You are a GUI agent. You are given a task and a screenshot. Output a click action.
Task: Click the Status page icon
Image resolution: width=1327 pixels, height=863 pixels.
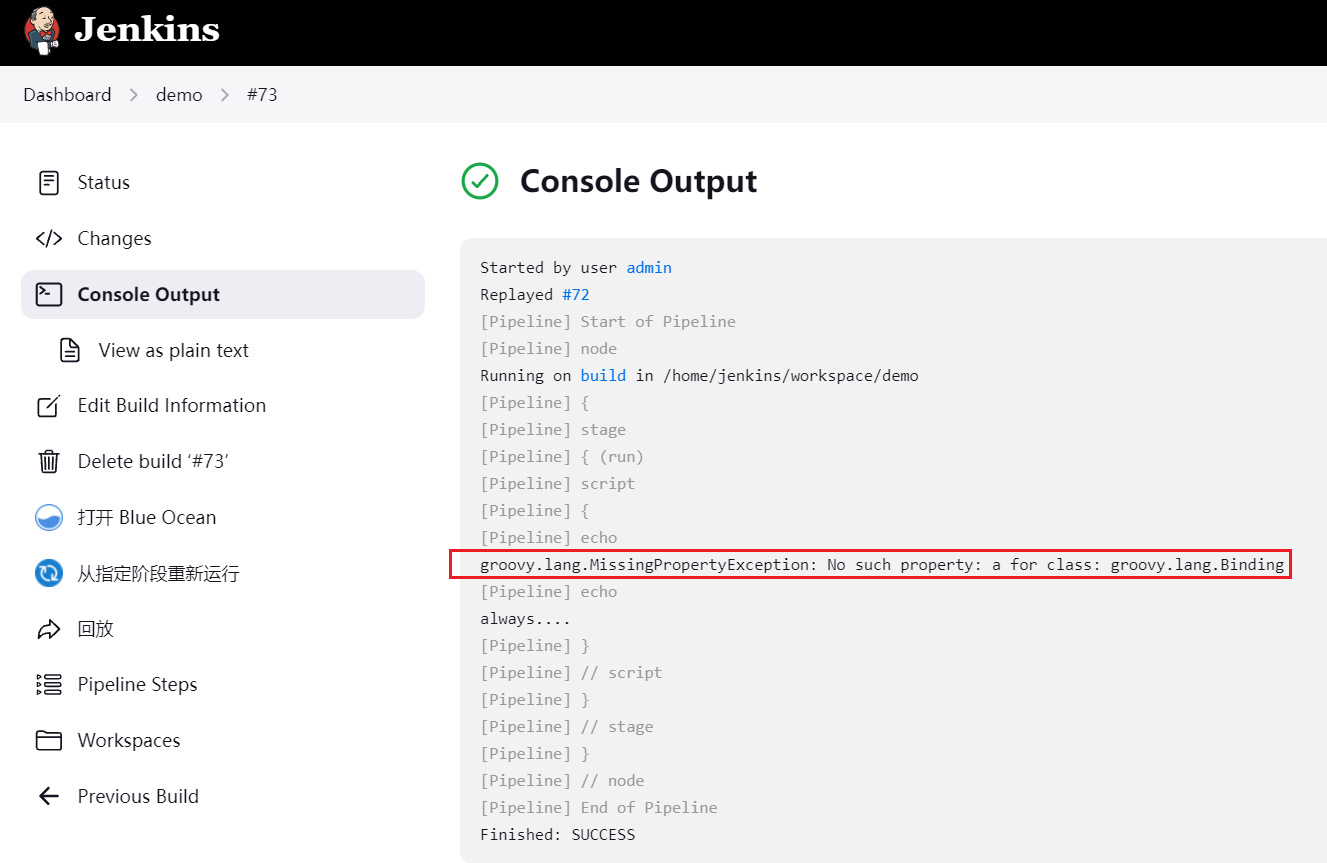[x=48, y=183]
